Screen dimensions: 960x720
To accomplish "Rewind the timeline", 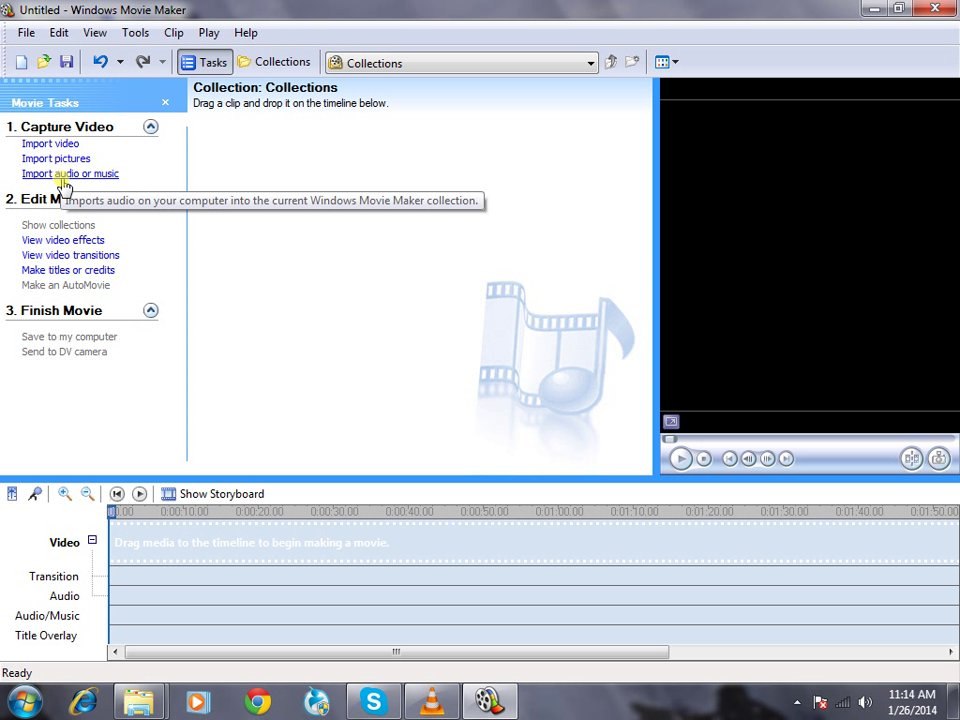I will tap(116, 494).
